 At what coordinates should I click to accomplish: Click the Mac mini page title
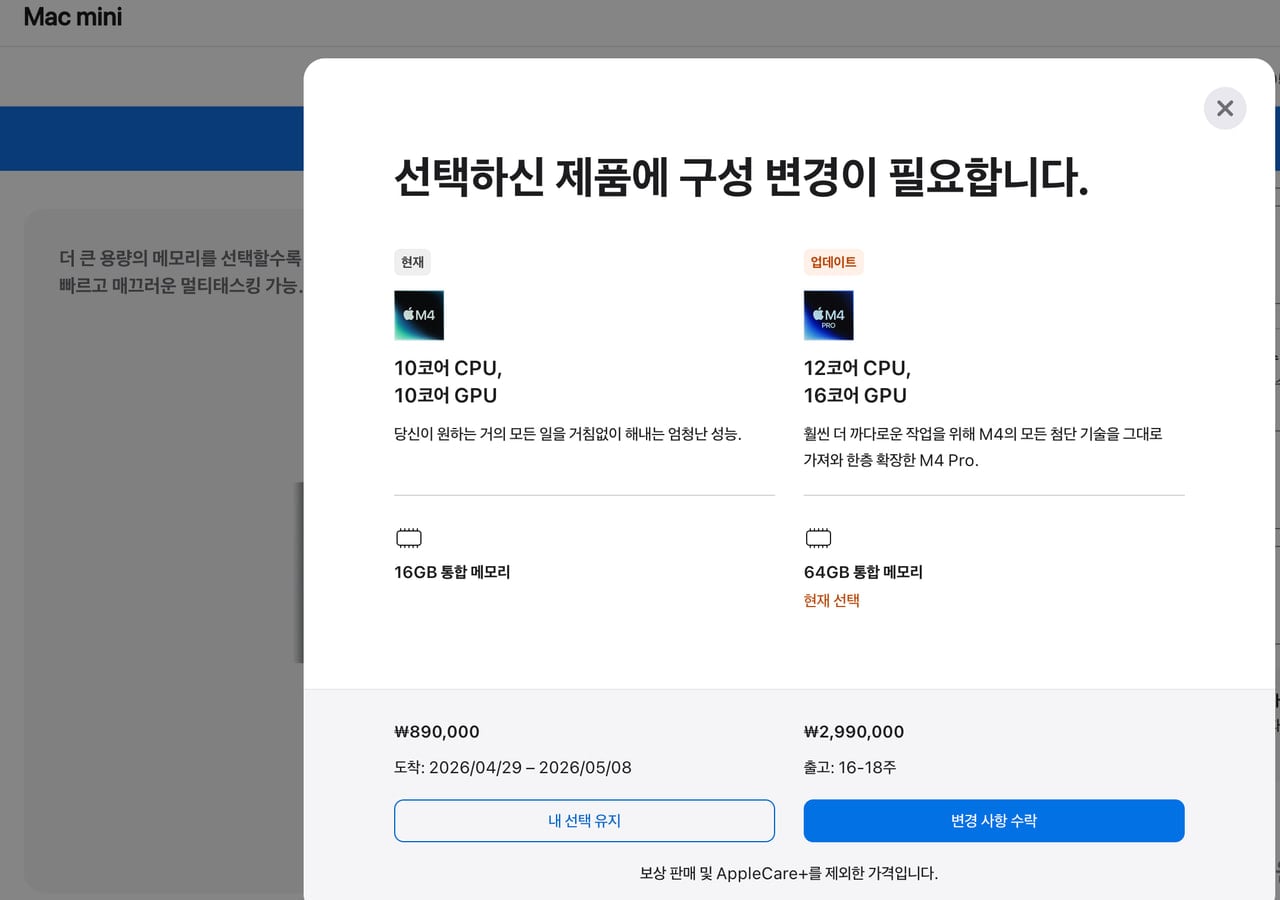pyautogui.click(x=73, y=17)
